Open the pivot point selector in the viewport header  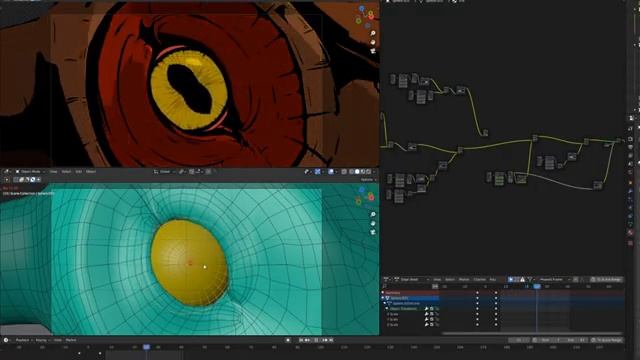point(182,171)
